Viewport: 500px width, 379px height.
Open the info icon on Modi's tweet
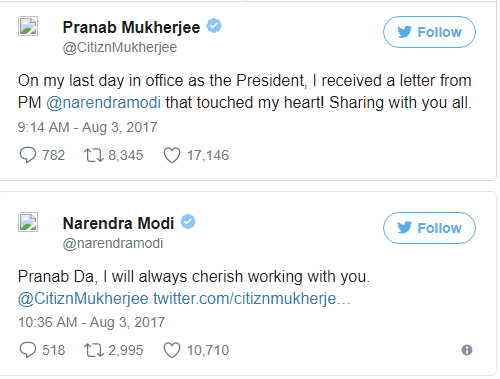[467, 350]
